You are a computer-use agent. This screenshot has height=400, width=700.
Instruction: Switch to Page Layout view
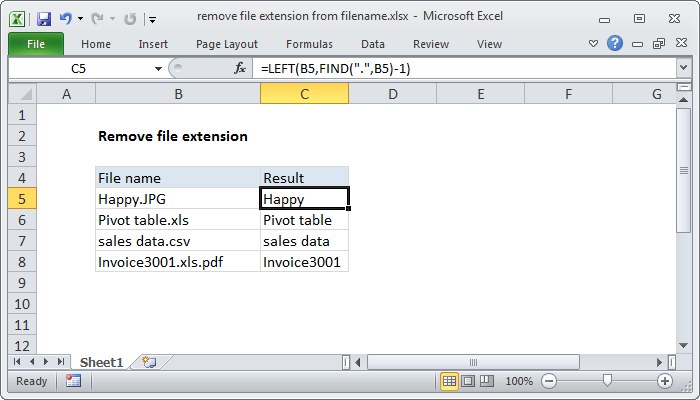pyautogui.click(x=469, y=381)
